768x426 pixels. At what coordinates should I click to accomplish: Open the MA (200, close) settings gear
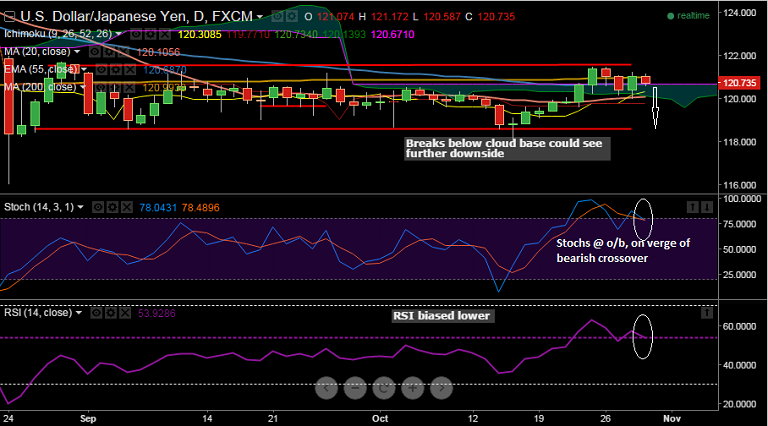point(115,87)
